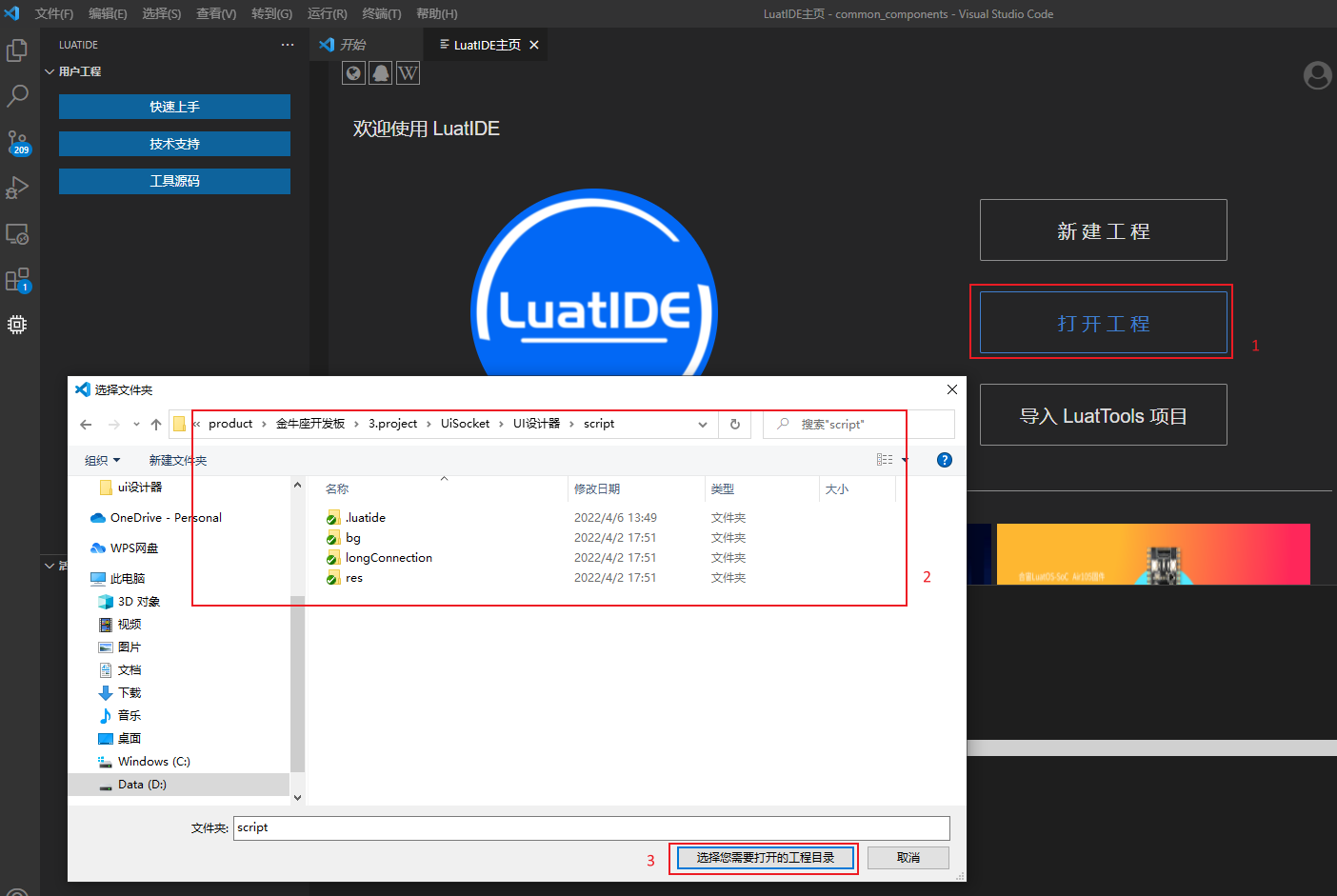The width and height of the screenshot is (1337, 896).
Task: Select 桌面 in navigation pane
Action: tap(120, 739)
